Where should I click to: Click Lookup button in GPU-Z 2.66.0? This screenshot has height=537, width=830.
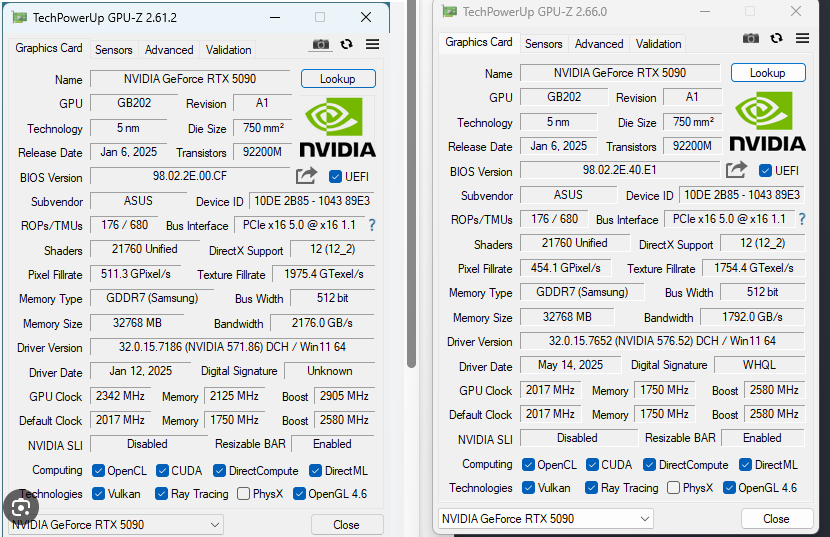(x=768, y=73)
